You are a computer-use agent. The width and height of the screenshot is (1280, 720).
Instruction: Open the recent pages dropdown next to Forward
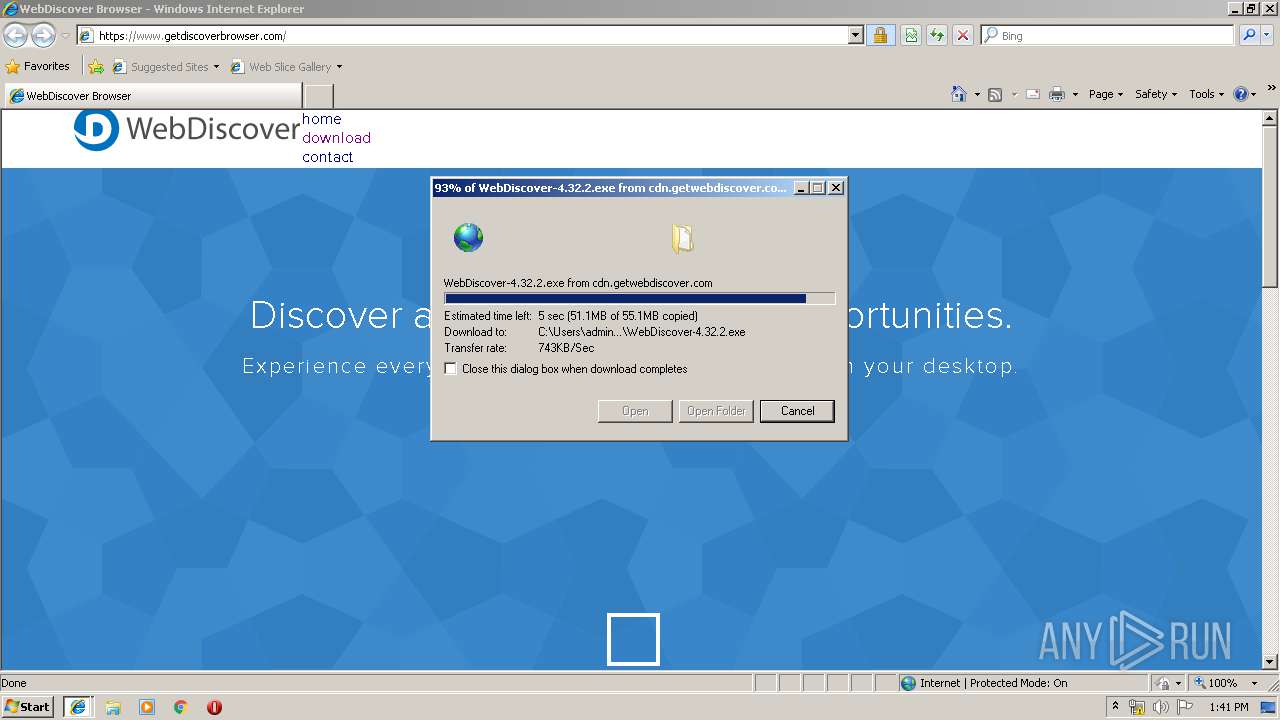coord(65,36)
